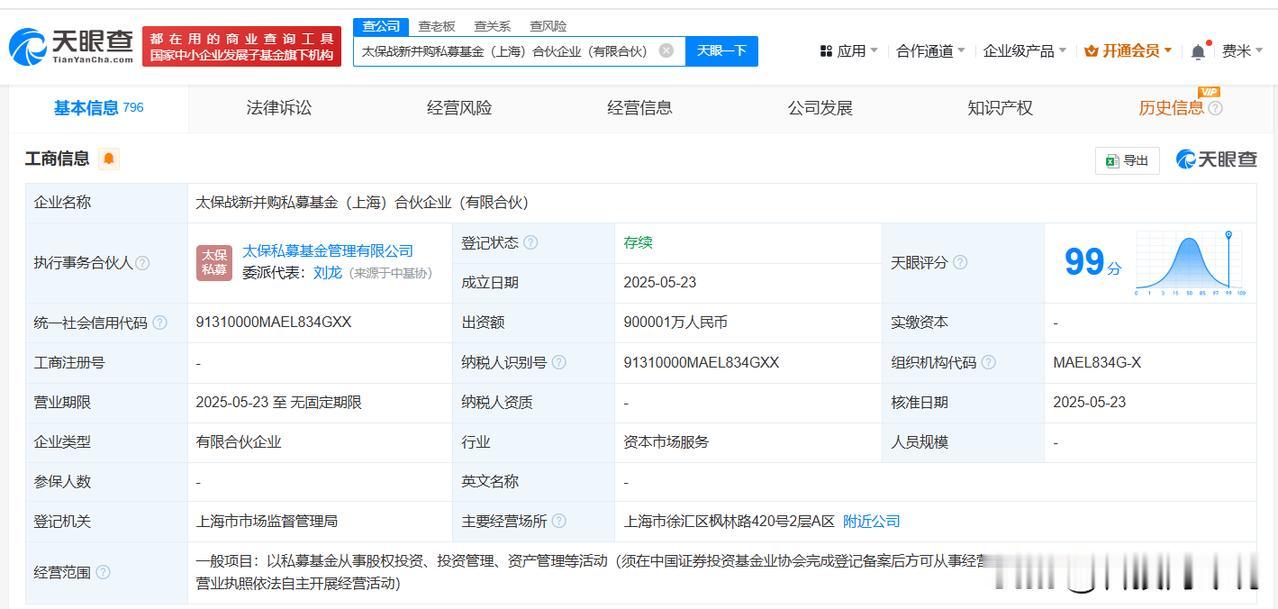Click the help icon next to 纳税人识别号

pyautogui.click(x=559, y=363)
